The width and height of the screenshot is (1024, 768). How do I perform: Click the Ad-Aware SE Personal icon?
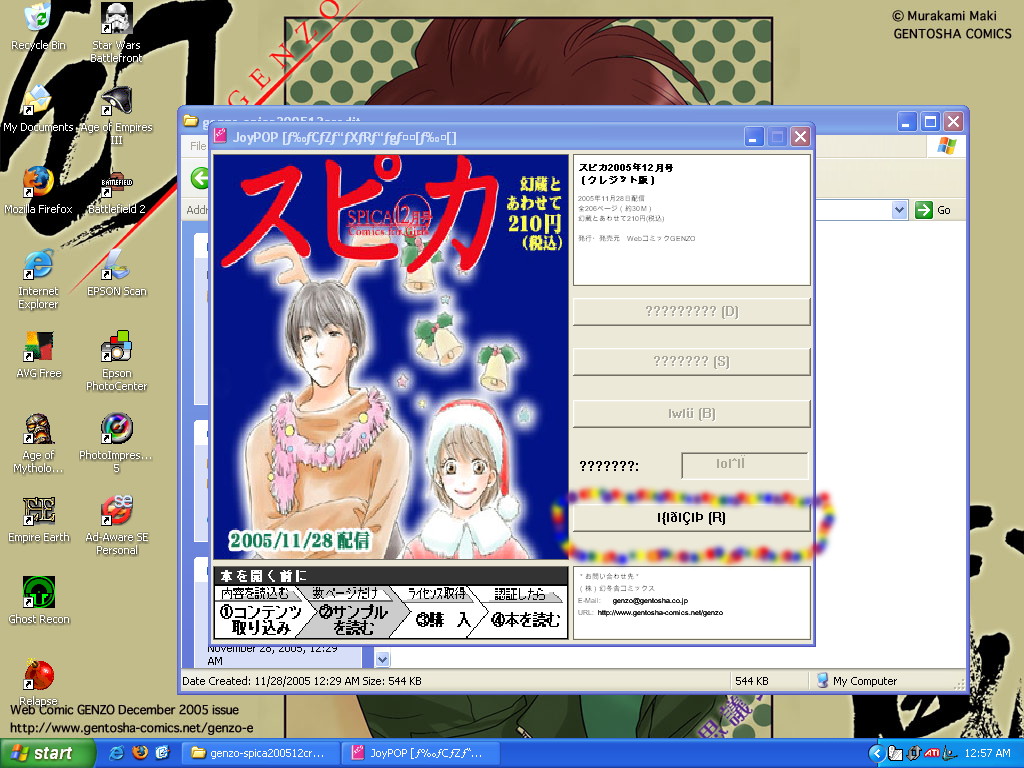[117, 512]
